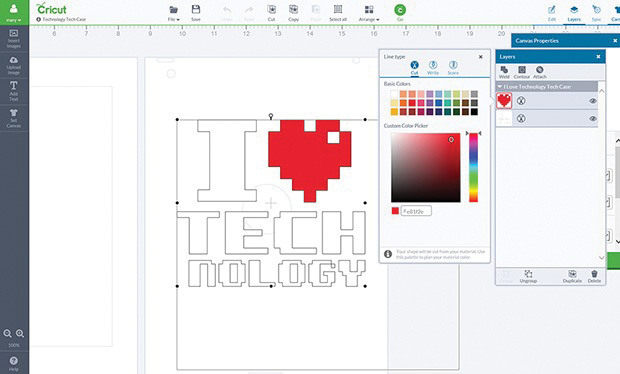Delete the selected layer
Image resolution: width=620 pixels, height=374 pixels.
coord(594,276)
